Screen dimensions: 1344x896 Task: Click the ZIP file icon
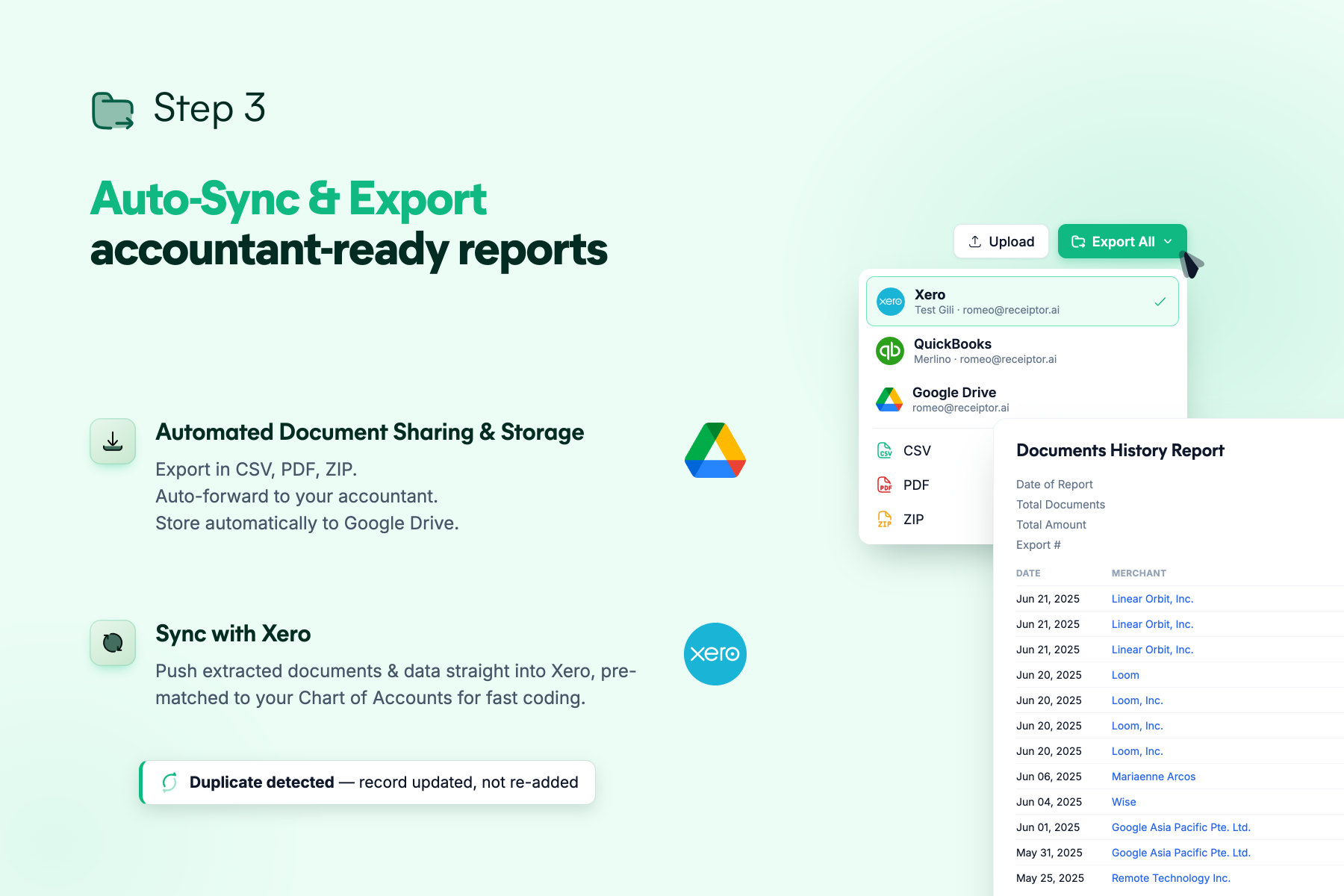885,519
